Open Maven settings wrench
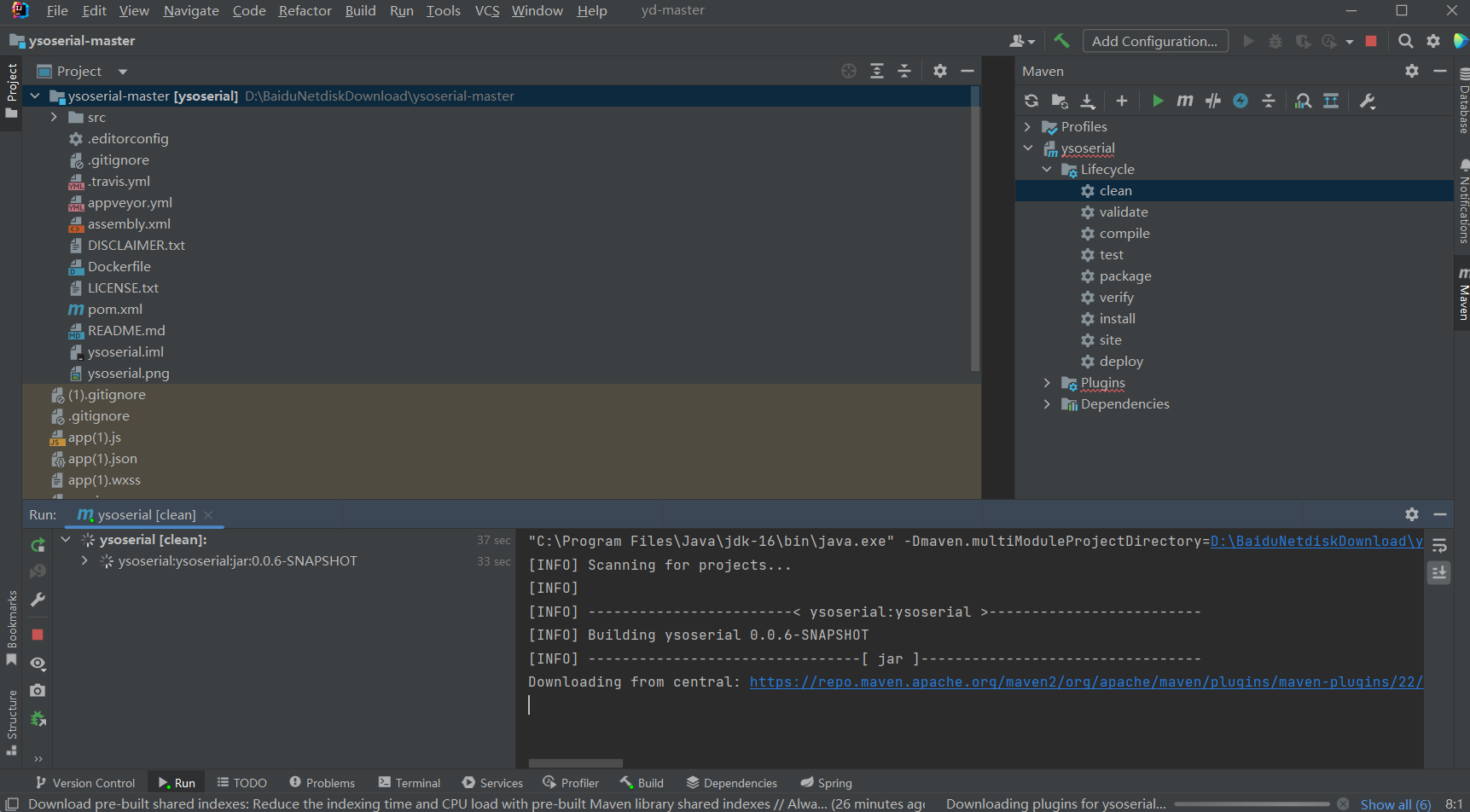 [1368, 101]
